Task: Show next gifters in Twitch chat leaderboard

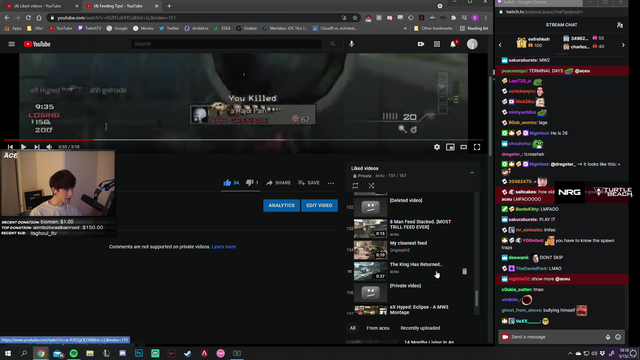Action: (x=623, y=45)
